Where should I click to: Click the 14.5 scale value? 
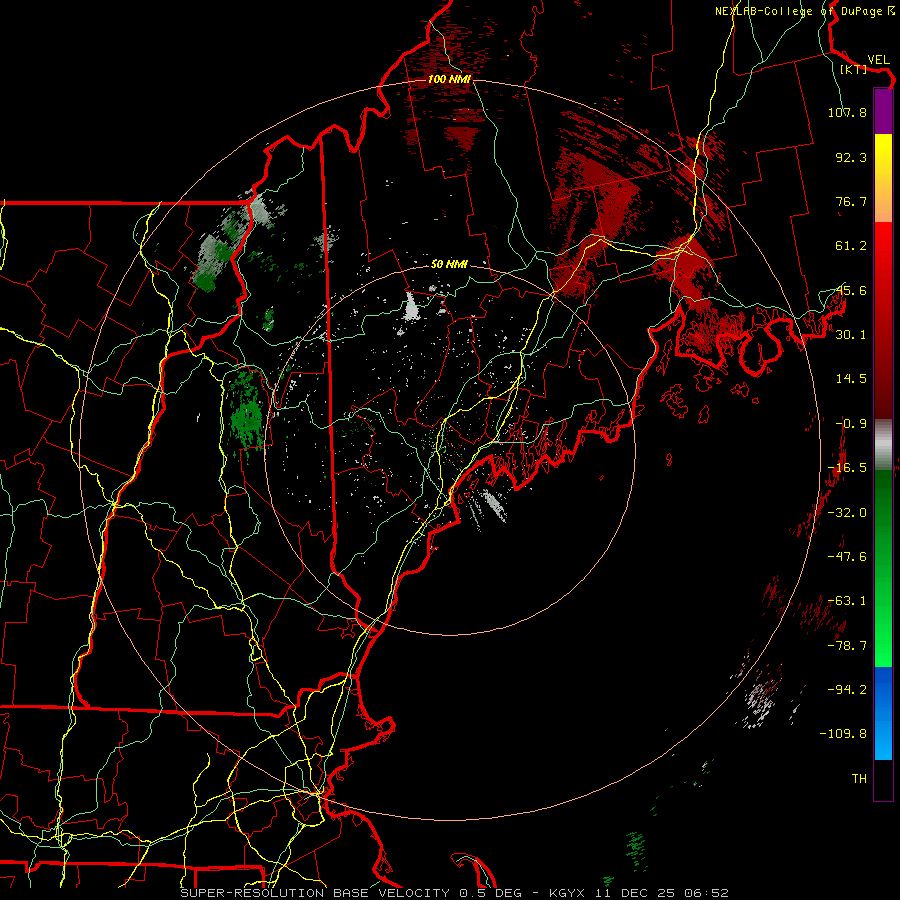[x=851, y=379]
